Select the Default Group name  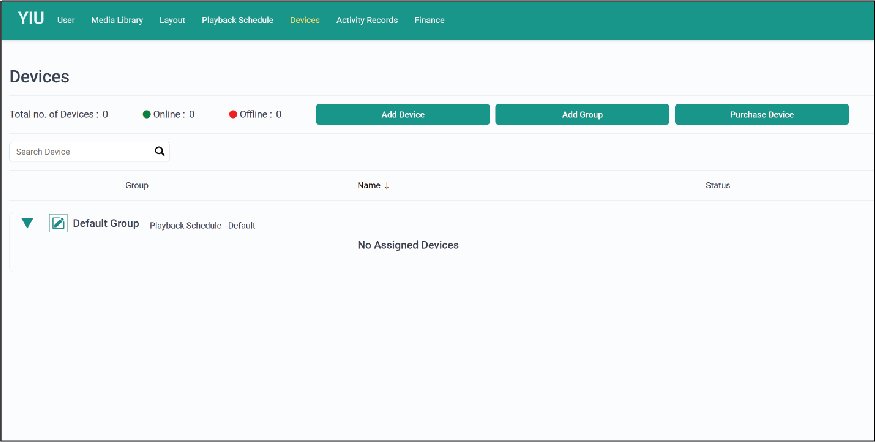(x=106, y=223)
